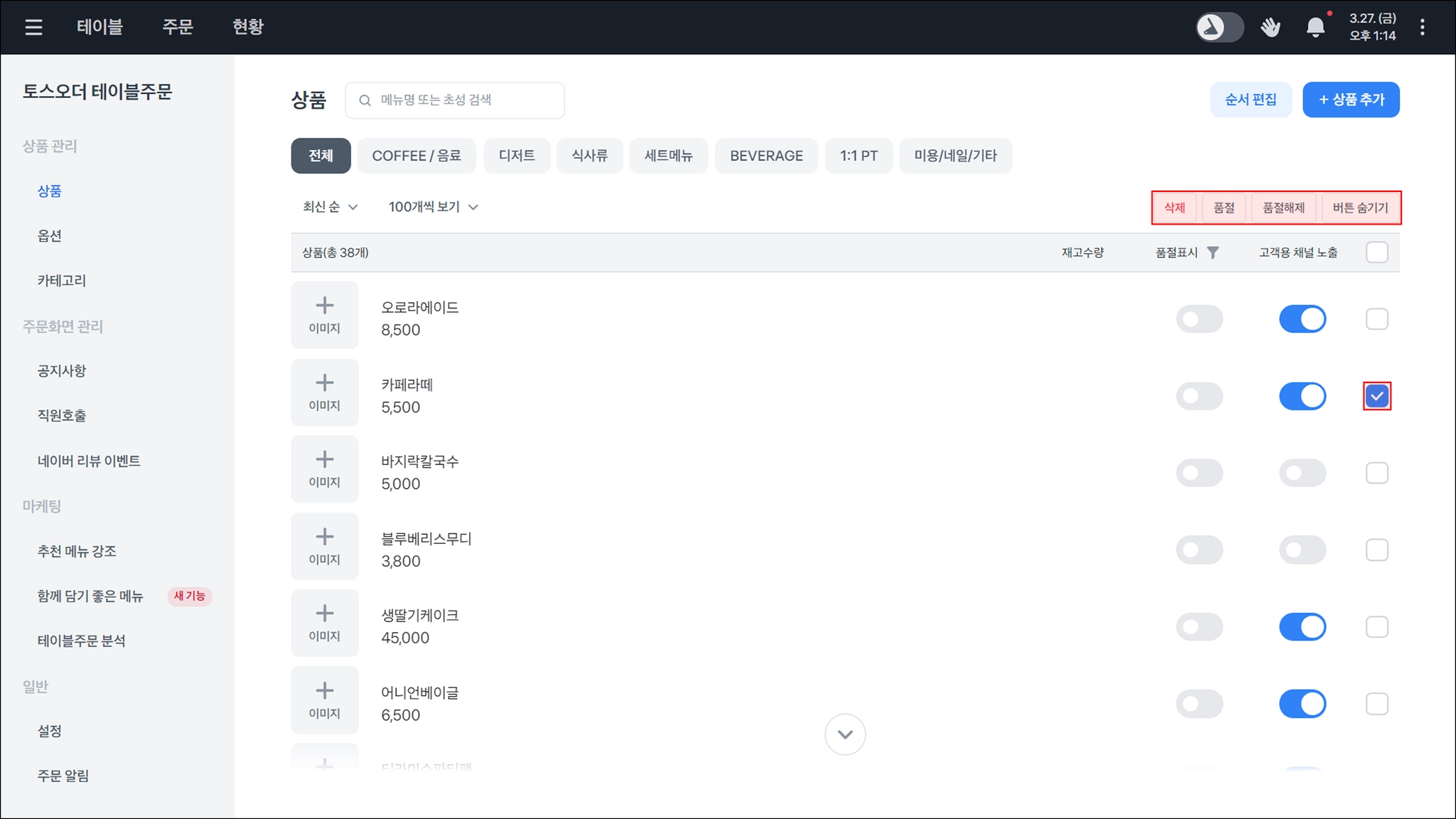Click the scroll-down chevron circle button
Viewport: 1456px width, 819px height.
coord(845,734)
